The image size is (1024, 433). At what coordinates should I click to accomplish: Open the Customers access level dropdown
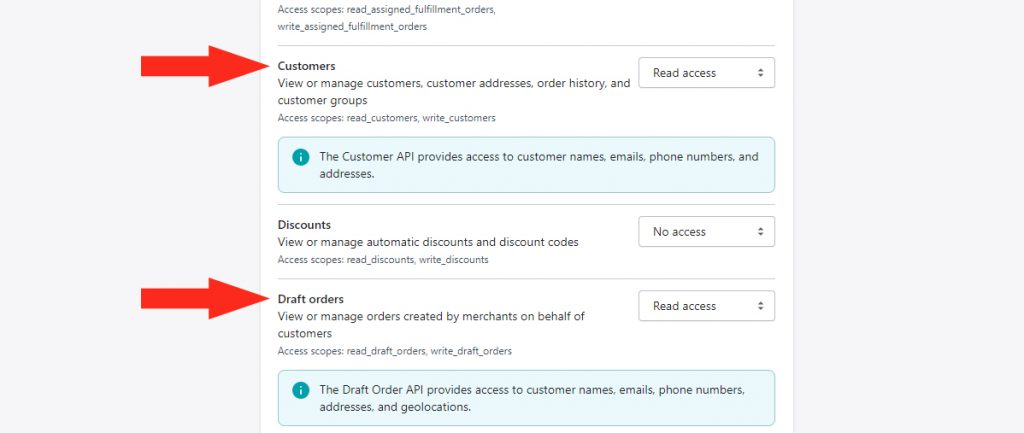pos(707,72)
